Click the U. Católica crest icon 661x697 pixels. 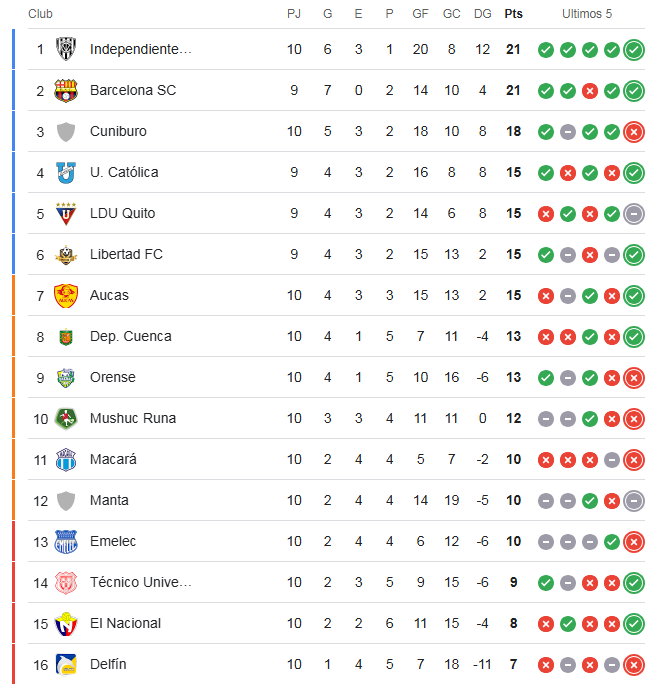coord(66,173)
